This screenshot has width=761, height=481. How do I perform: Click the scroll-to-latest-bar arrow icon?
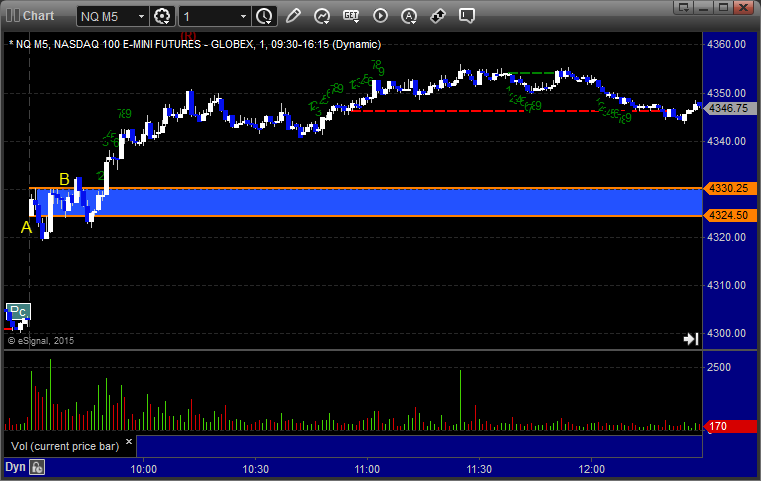691,339
